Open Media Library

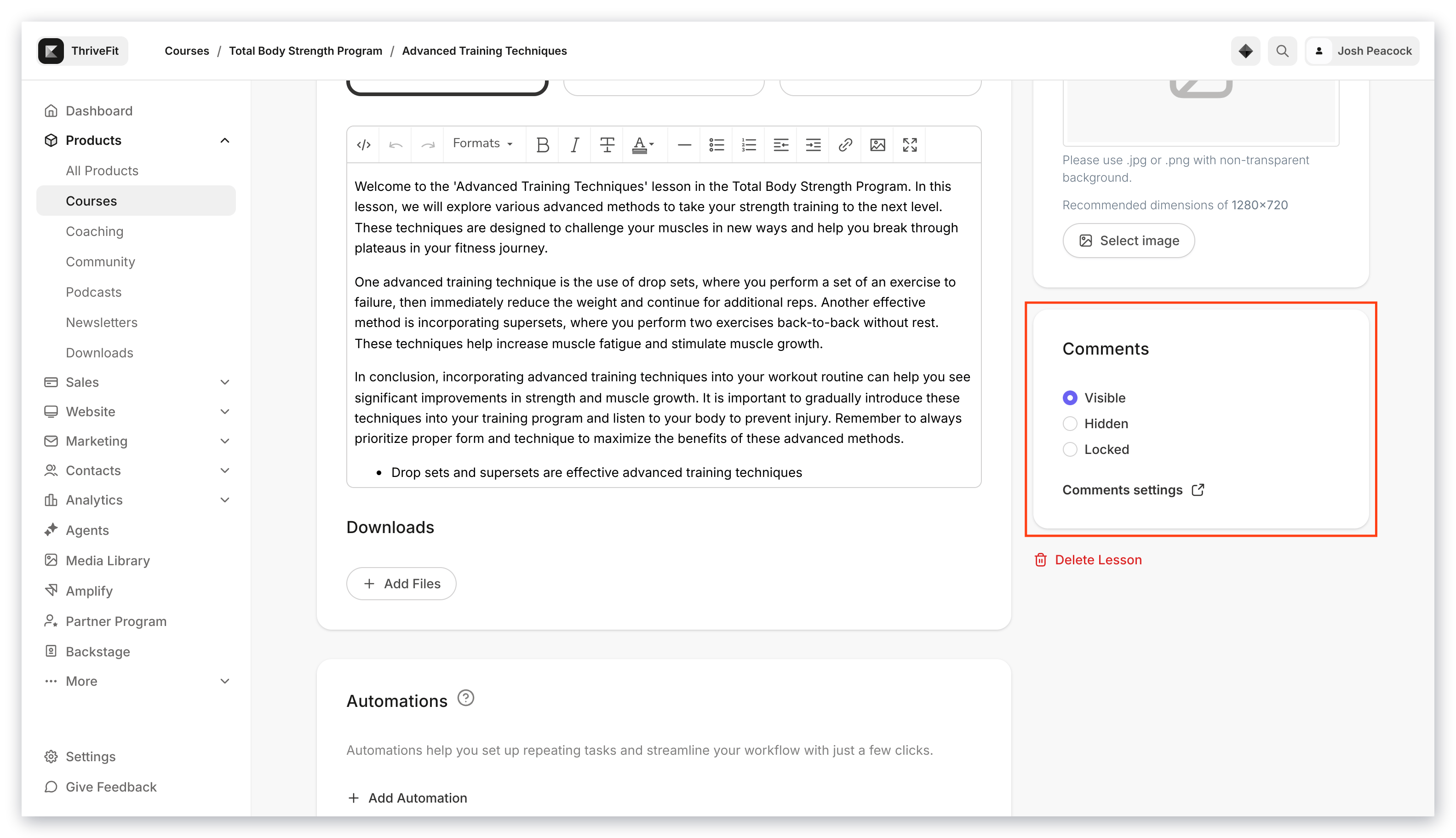pyautogui.click(x=136, y=561)
